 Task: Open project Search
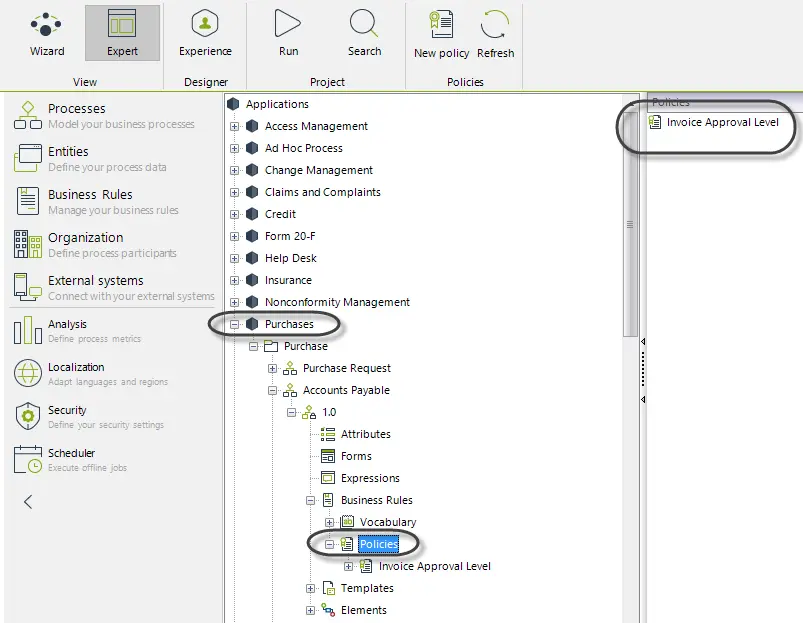(x=364, y=33)
